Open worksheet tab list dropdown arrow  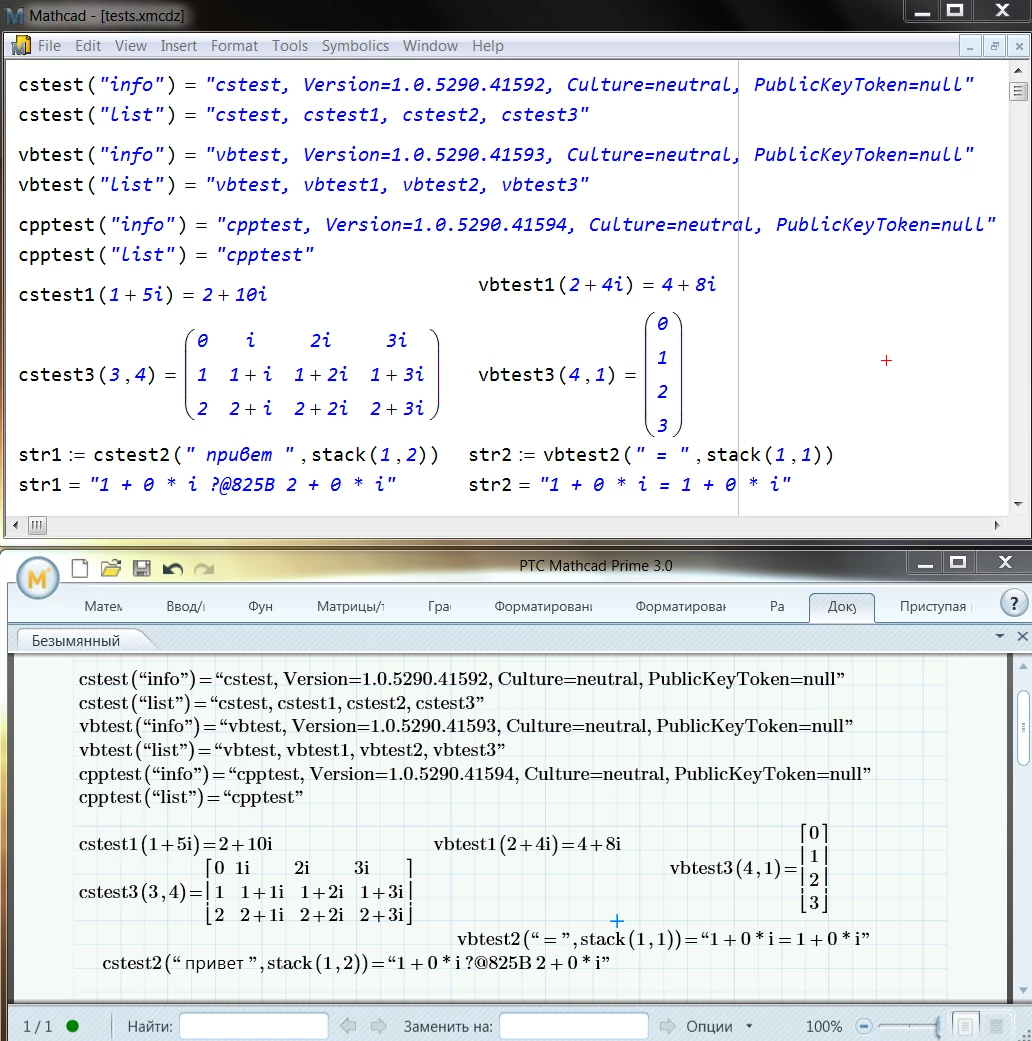pyautogui.click(x=999, y=636)
